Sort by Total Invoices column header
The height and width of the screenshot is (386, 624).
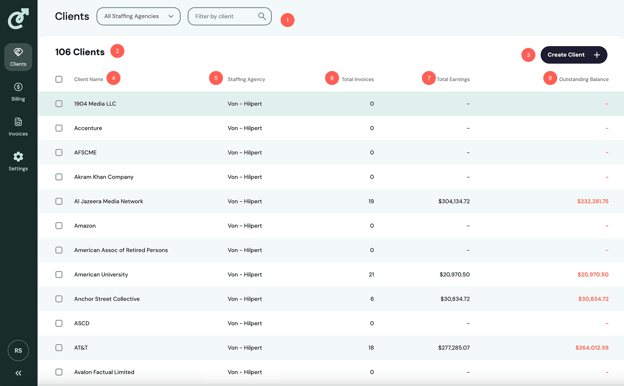tap(358, 79)
